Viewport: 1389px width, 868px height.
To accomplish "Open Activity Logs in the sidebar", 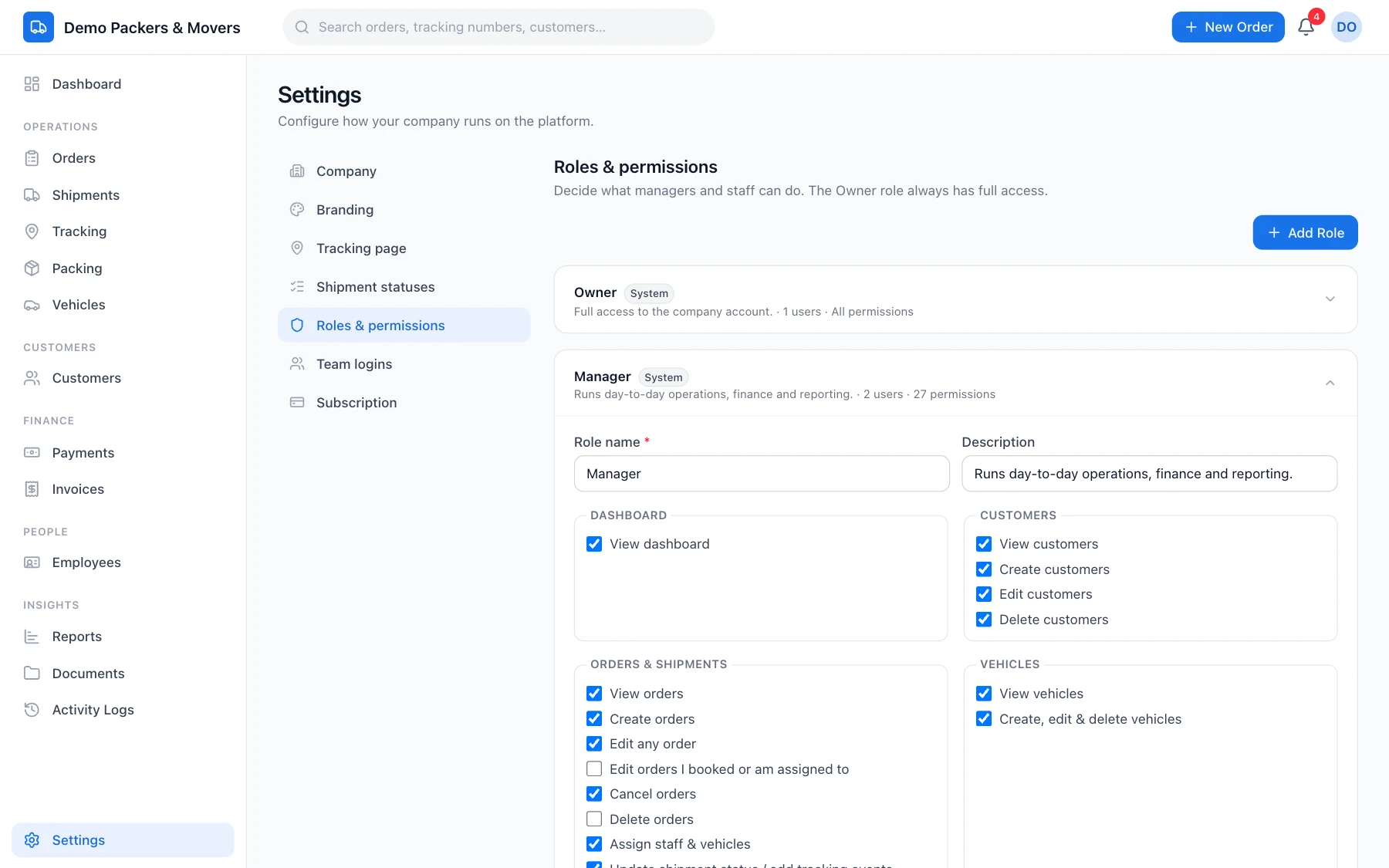I will [x=123, y=710].
